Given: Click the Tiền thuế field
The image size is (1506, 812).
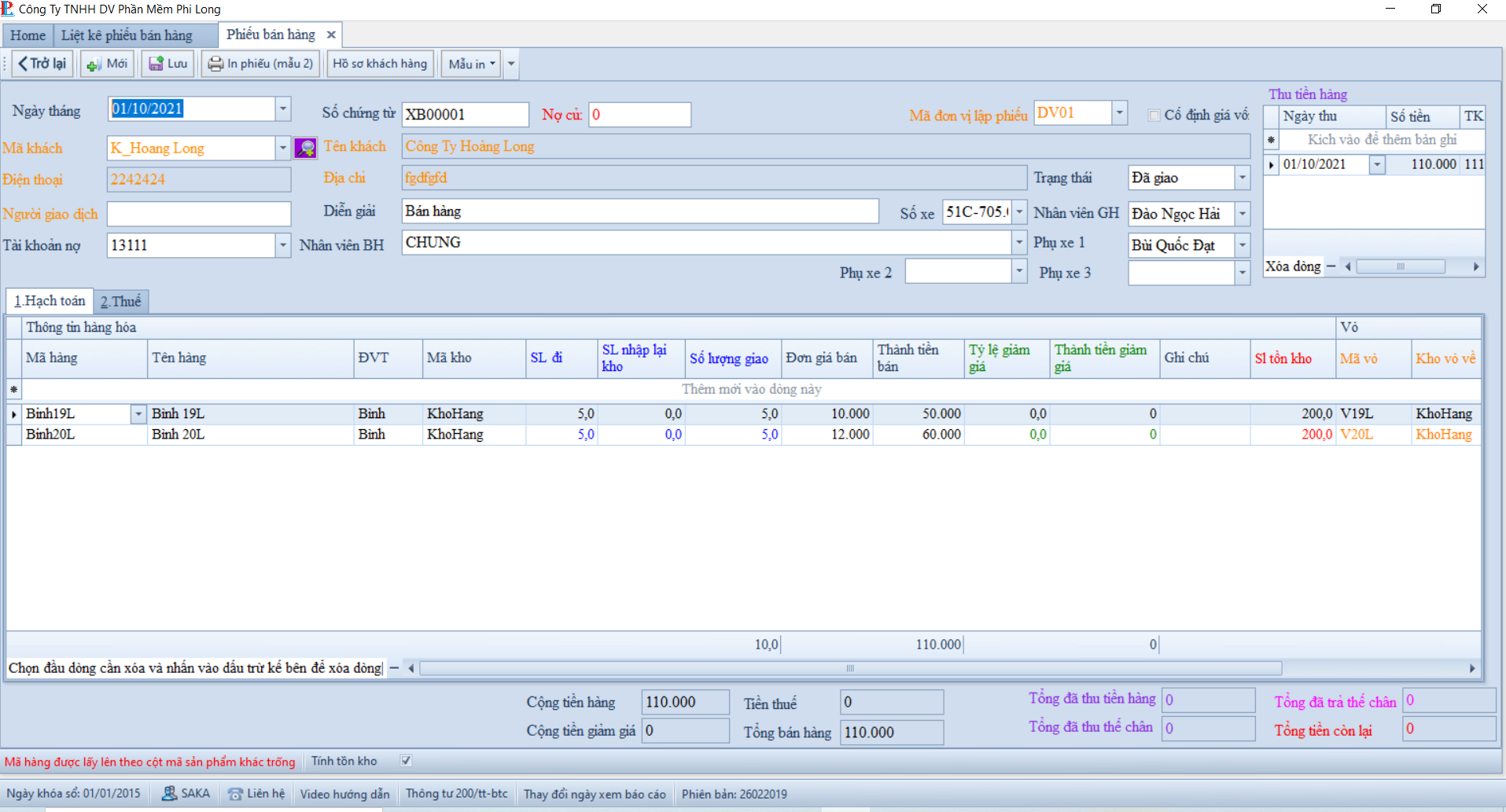Looking at the screenshot, I should 892,702.
